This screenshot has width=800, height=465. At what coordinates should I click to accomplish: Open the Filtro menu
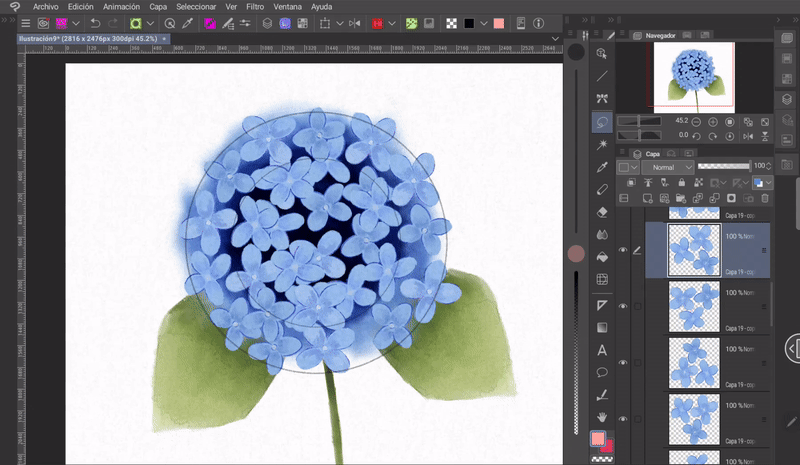[255, 6]
